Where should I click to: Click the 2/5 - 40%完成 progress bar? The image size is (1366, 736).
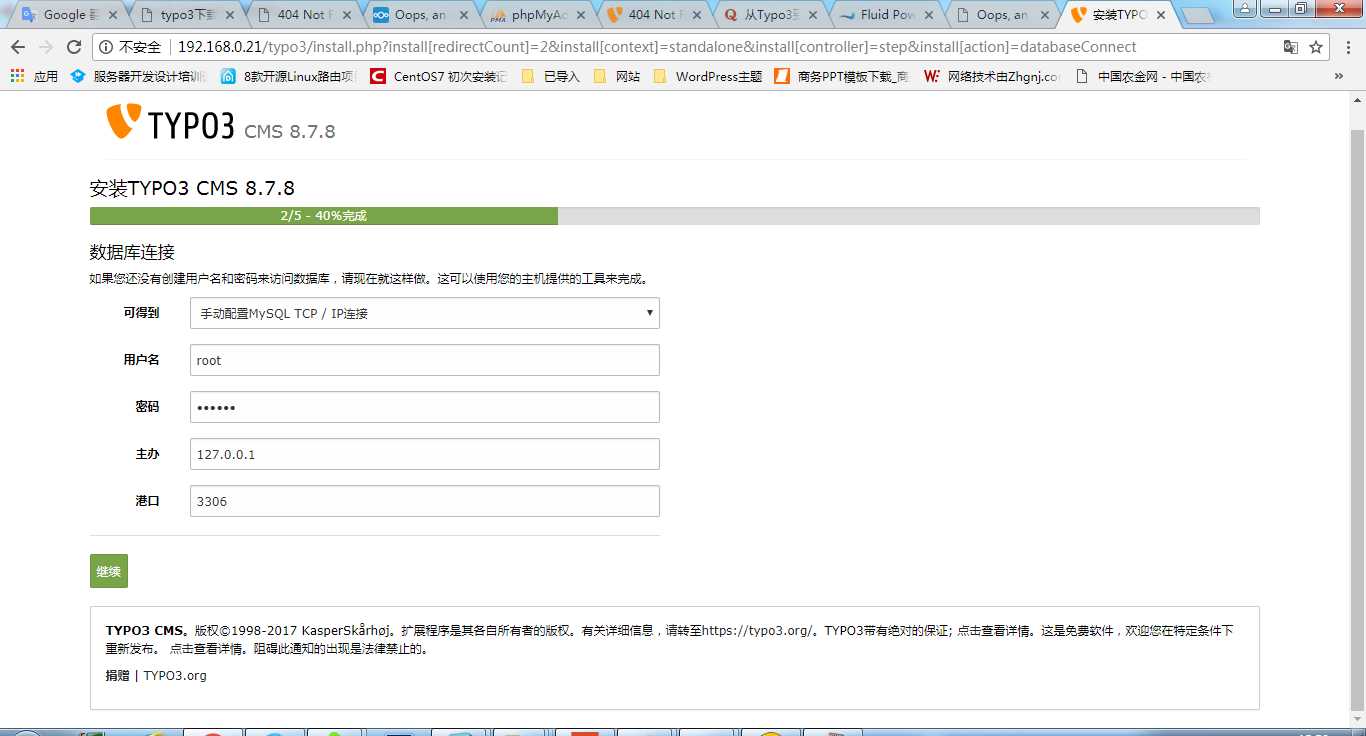pyautogui.click(x=675, y=216)
